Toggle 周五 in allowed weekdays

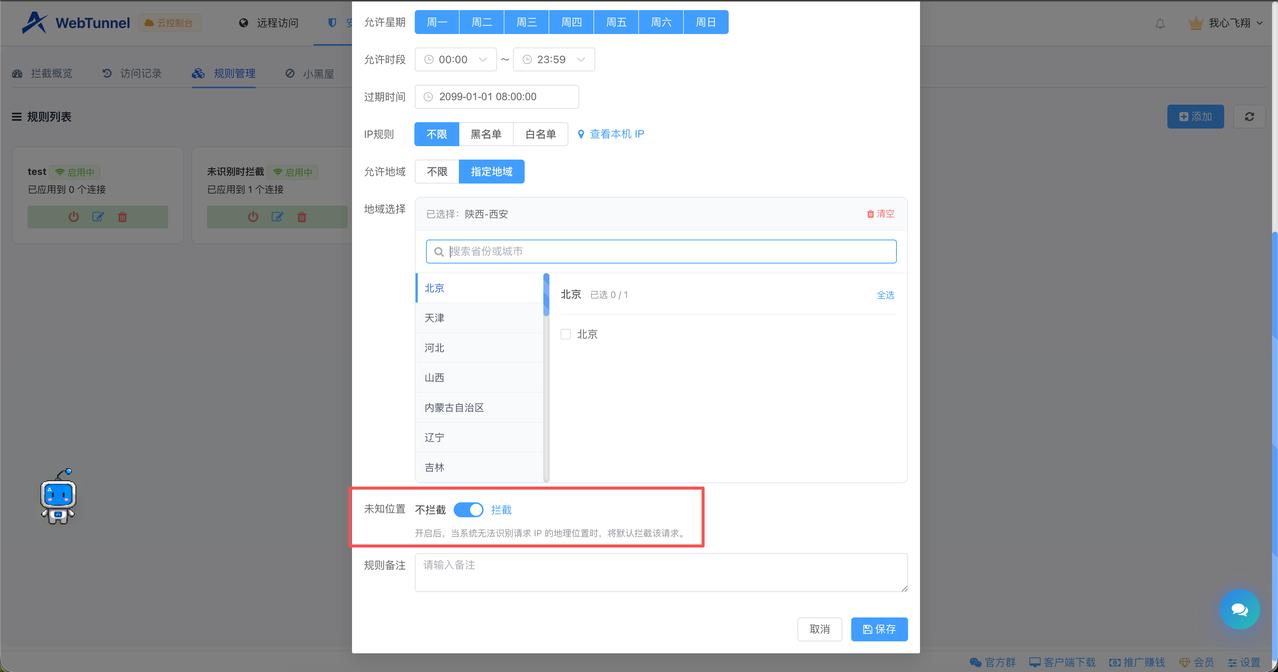(616, 22)
